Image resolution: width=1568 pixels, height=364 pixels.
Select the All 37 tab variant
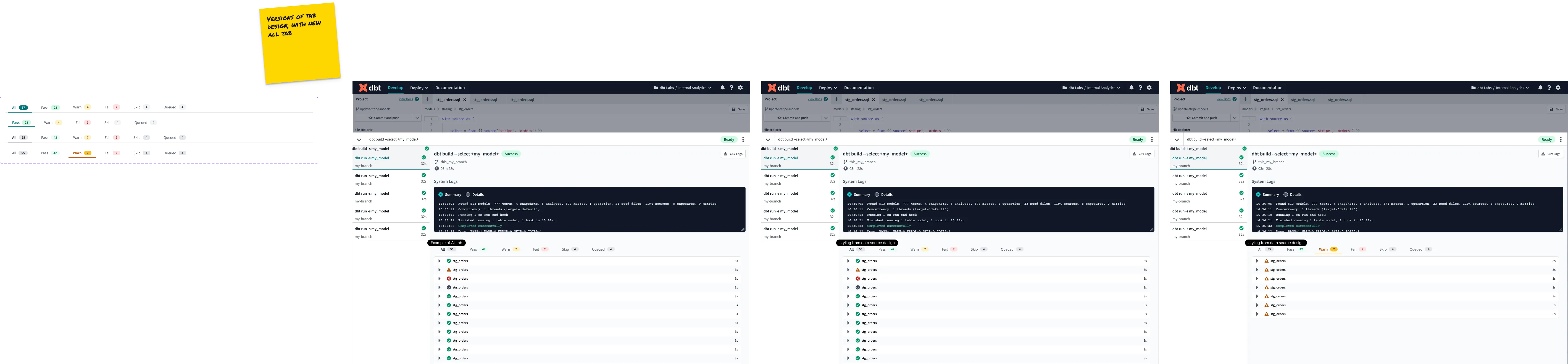pyautogui.click(x=20, y=107)
